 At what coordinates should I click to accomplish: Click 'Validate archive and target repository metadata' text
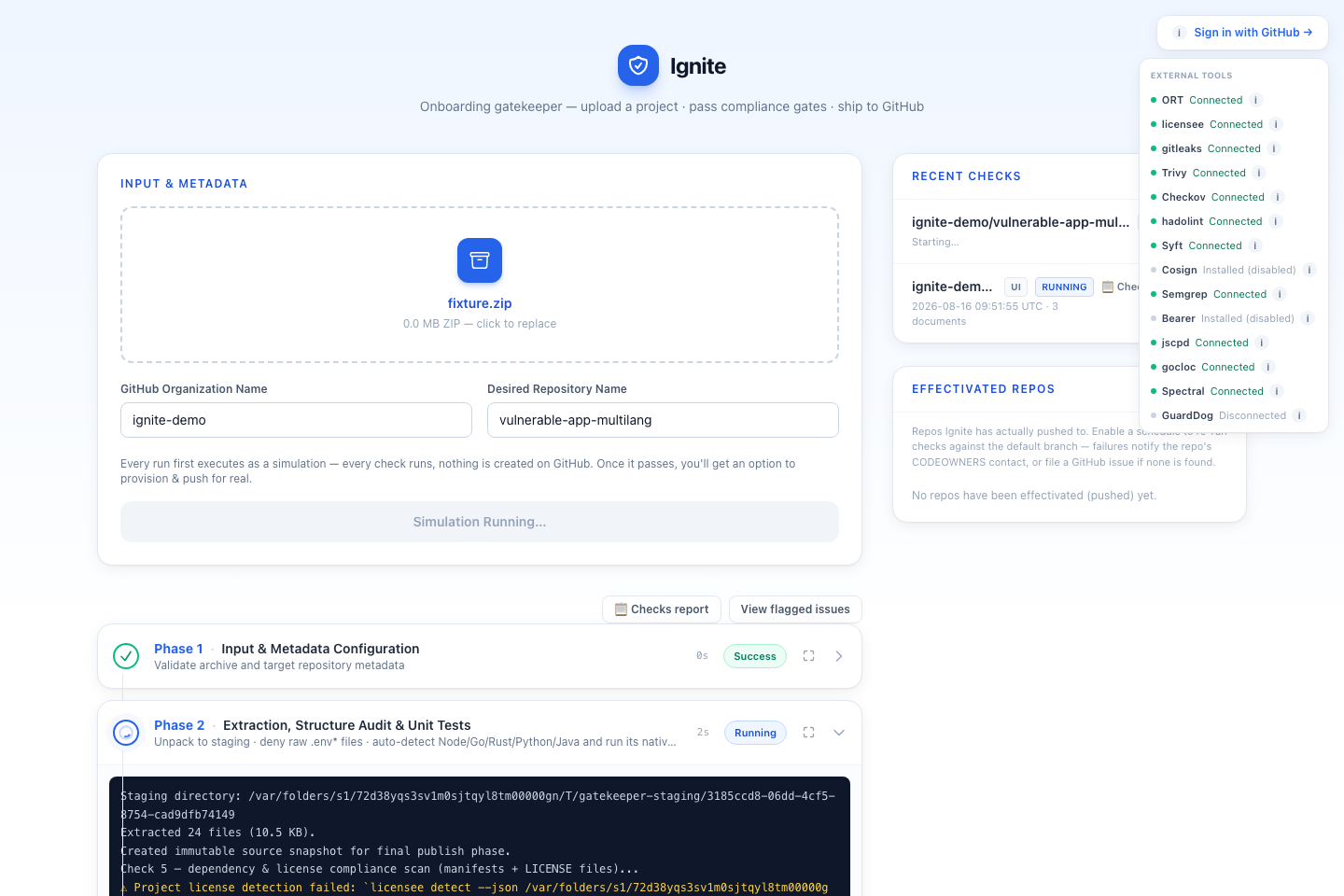tap(279, 665)
